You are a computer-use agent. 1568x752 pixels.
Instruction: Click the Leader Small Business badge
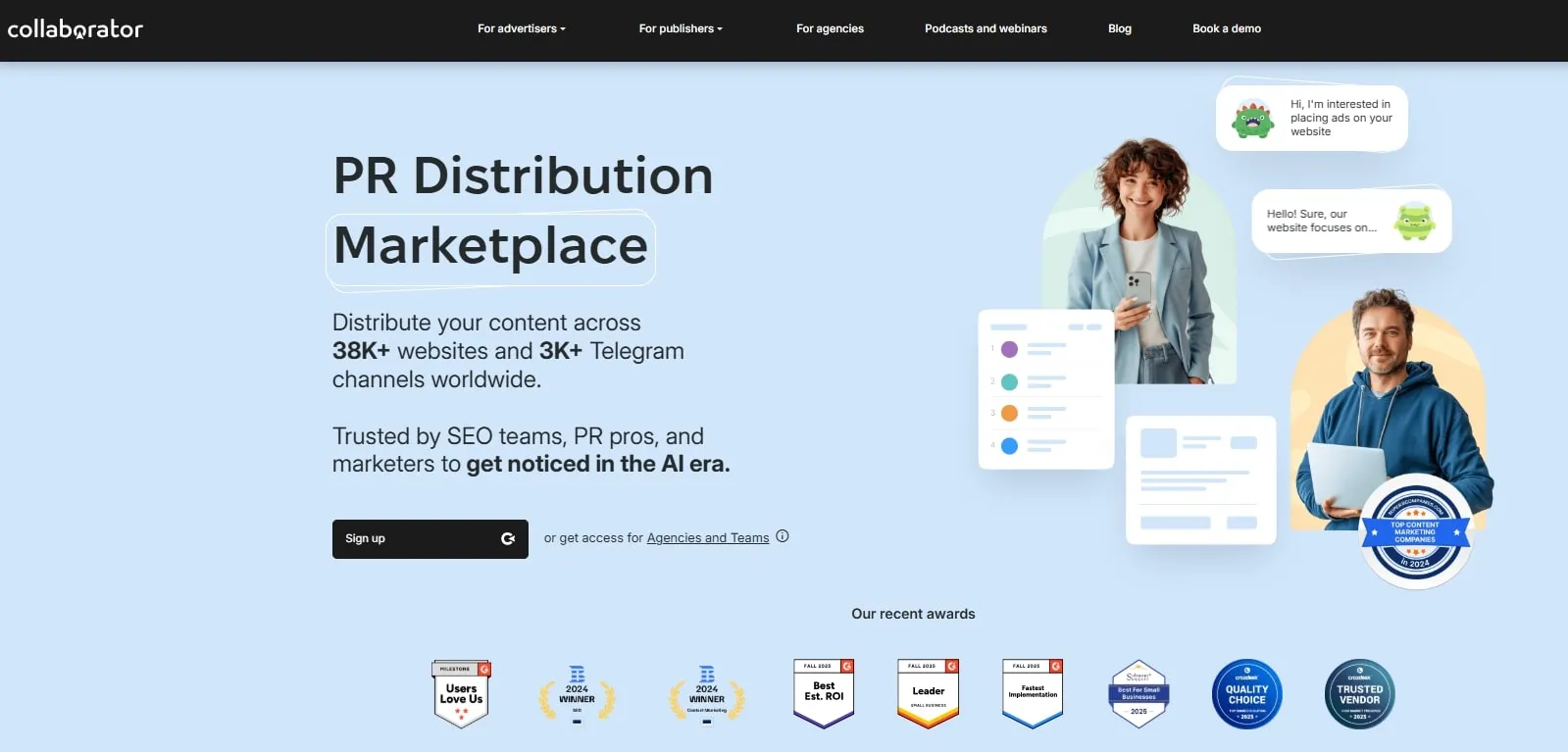(928, 694)
